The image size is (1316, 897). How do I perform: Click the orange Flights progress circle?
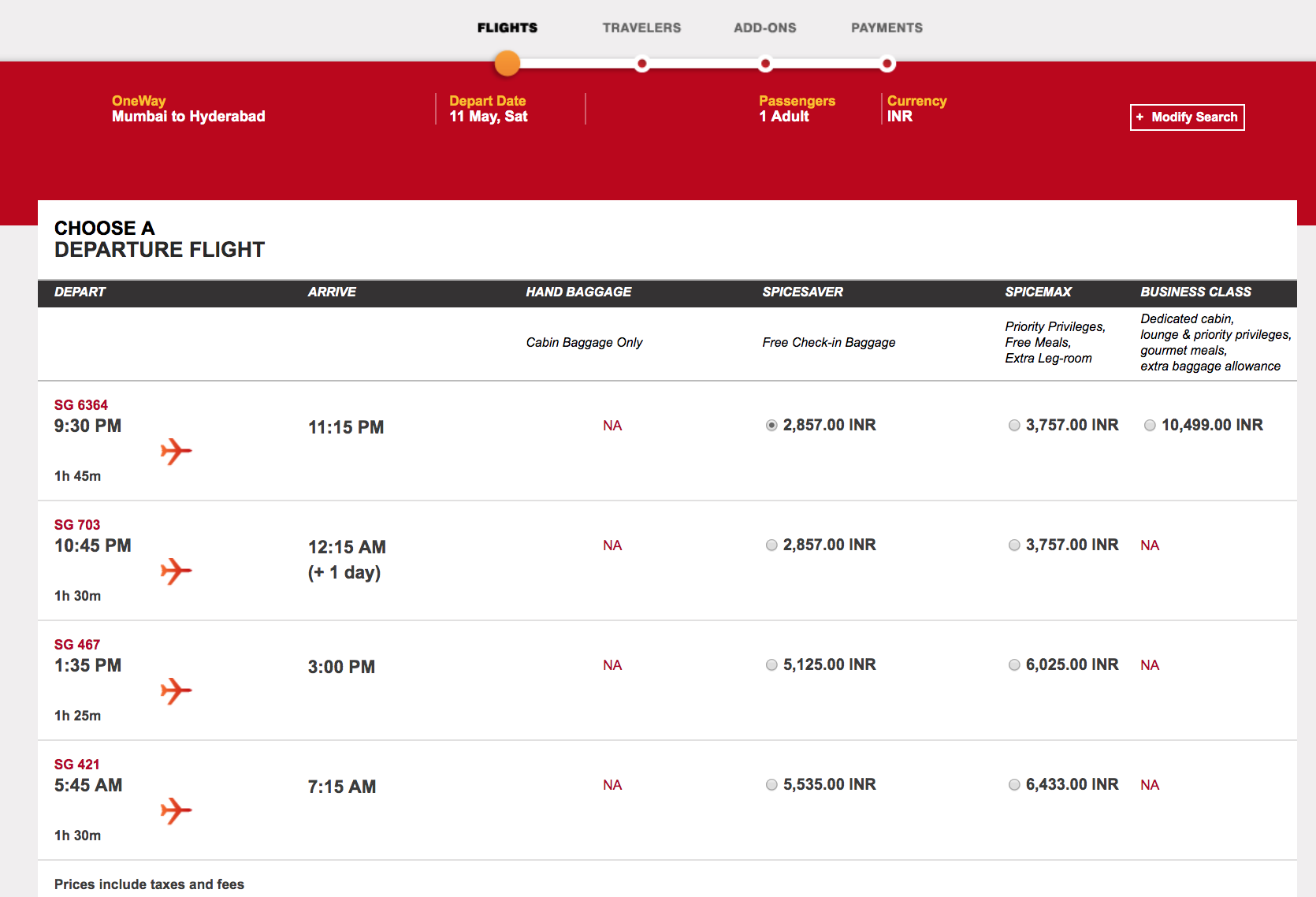pos(507,63)
